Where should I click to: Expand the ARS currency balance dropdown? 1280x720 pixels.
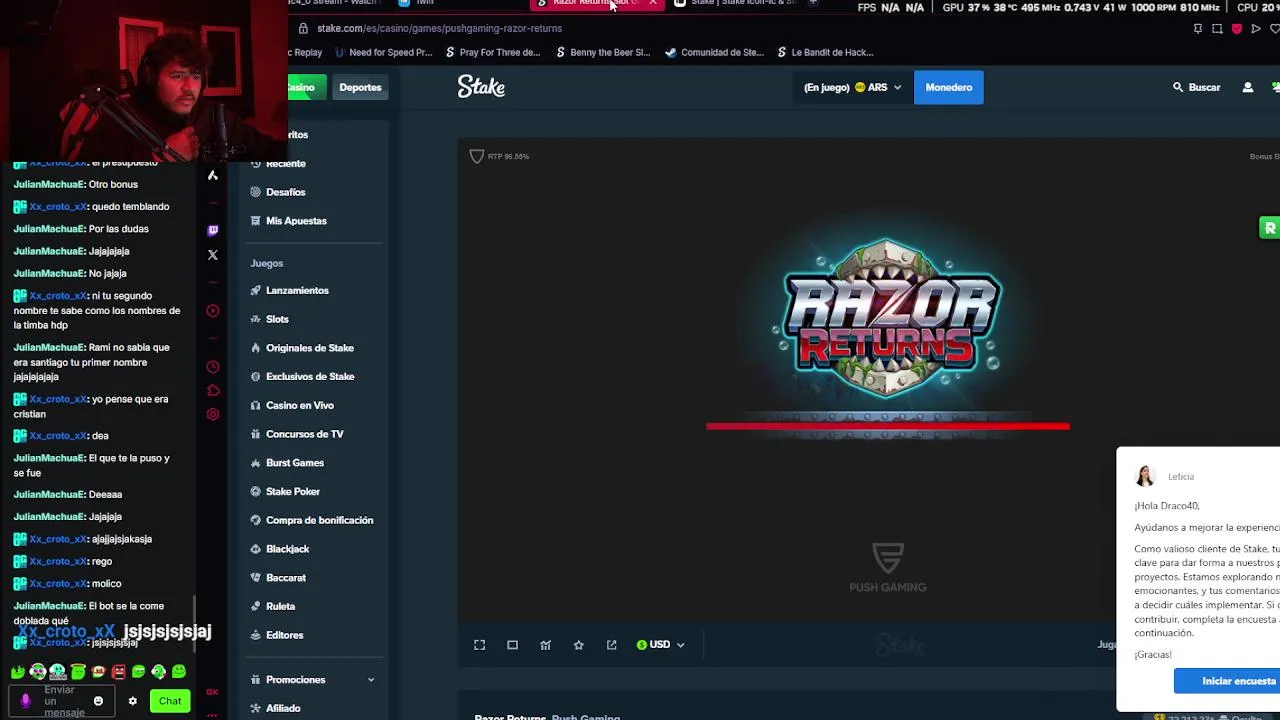[852, 87]
